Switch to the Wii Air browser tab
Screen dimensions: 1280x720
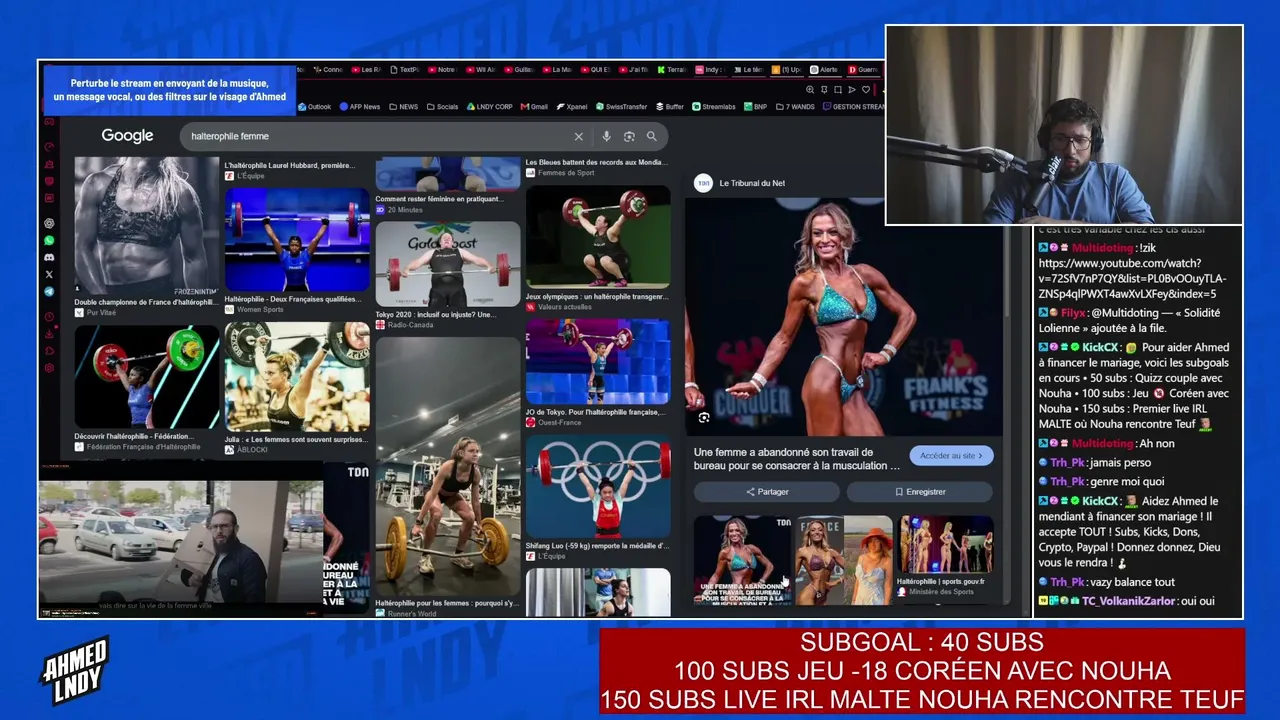click(x=480, y=70)
